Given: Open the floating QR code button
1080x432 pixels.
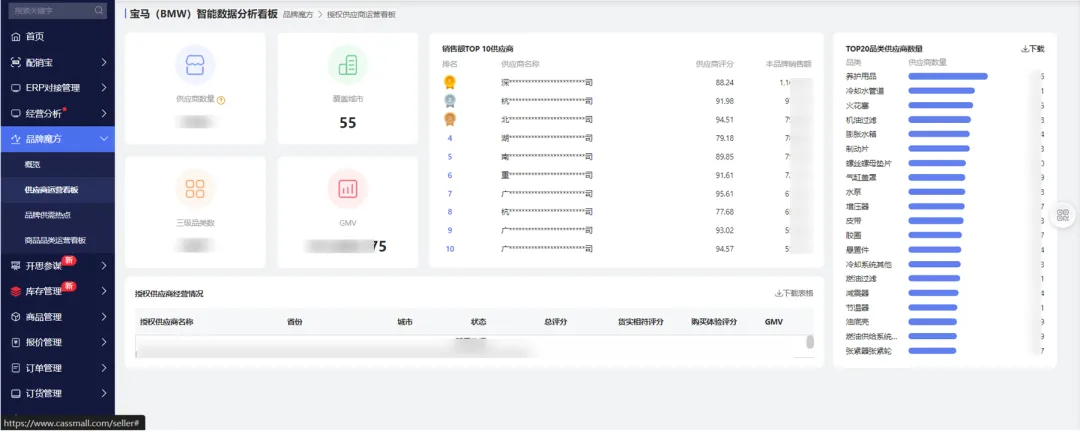Looking at the screenshot, I should point(1062,214).
